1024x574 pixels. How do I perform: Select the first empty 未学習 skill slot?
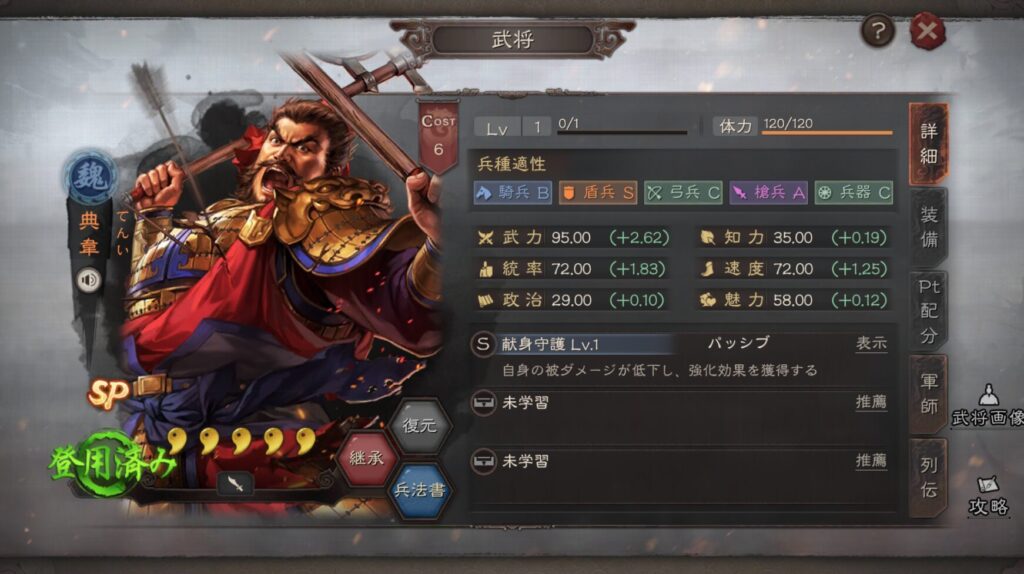pyautogui.click(x=679, y=403)
